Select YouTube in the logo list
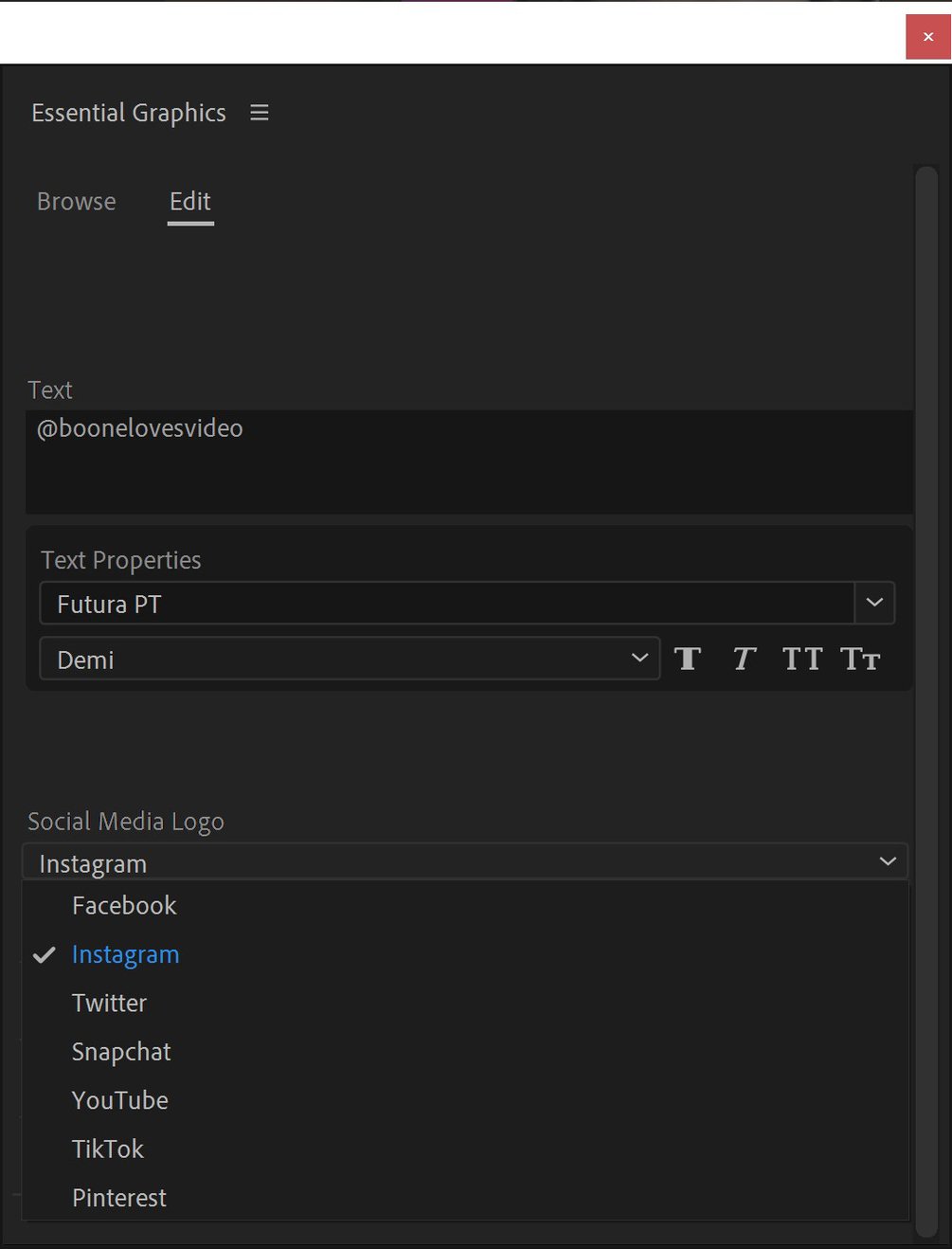This screenshot has height=1249, width=952. 120,1100
